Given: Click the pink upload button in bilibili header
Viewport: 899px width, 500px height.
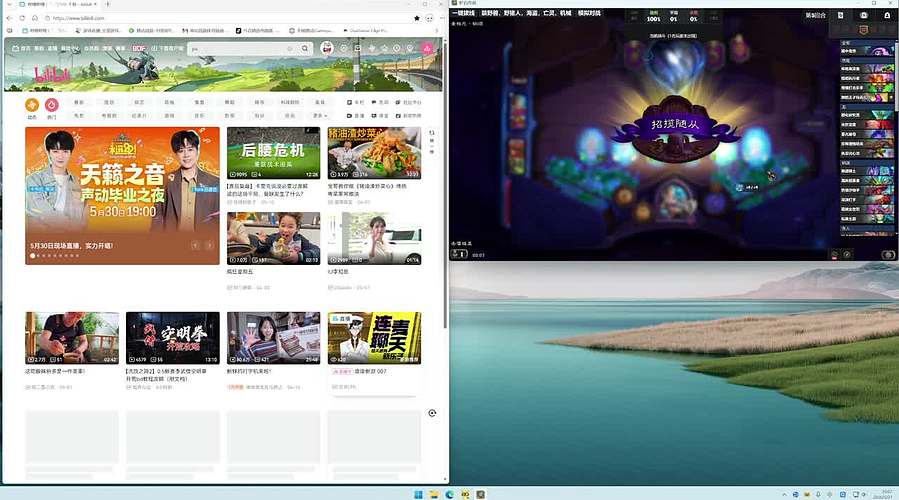Looking at the screenshot, I should 427,49.
